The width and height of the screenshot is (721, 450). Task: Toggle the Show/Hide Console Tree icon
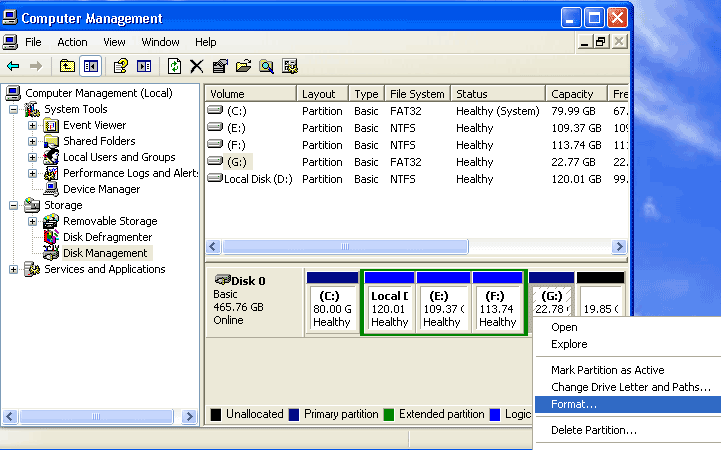91,67
